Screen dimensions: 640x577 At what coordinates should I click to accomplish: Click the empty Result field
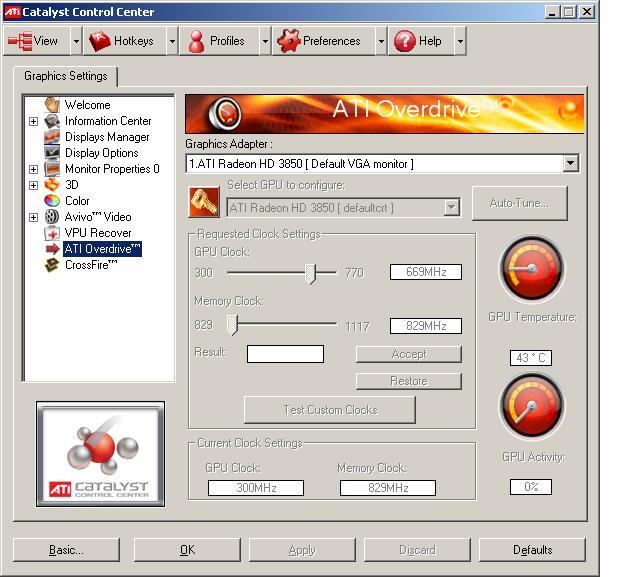click(x=285, y=354)
